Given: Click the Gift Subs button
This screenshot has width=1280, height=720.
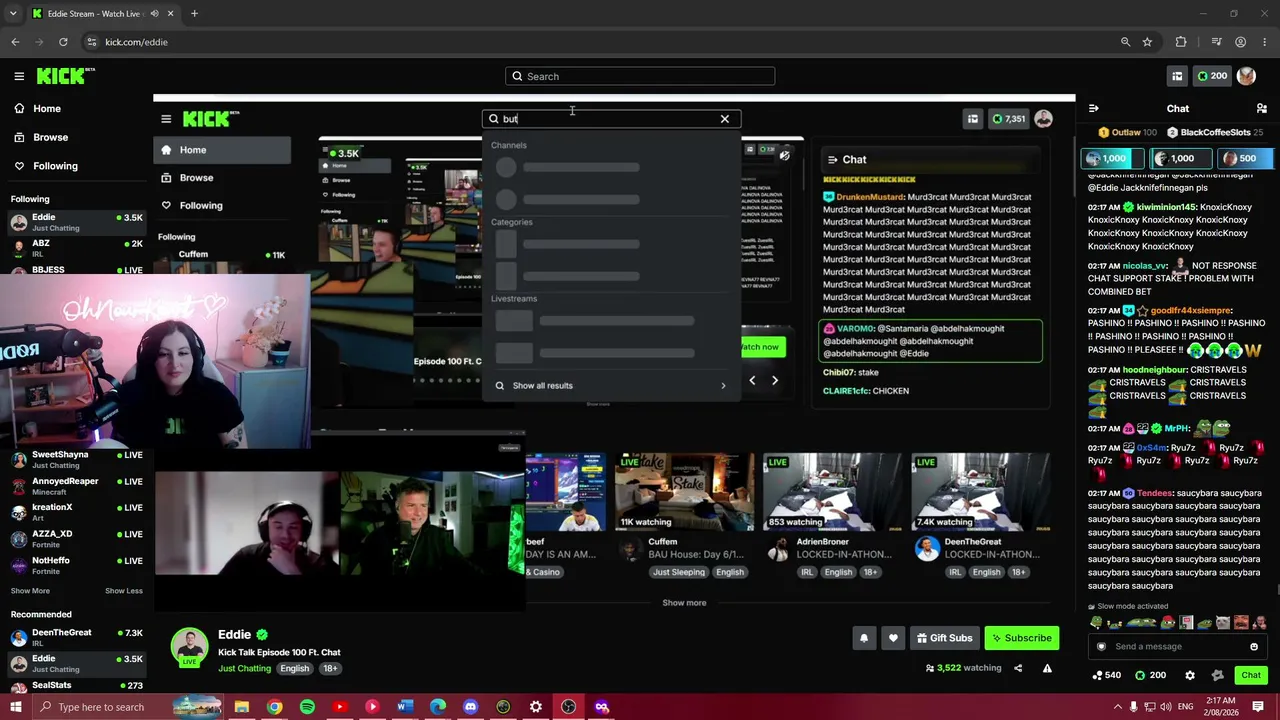Looking at the screenshot, I should [943, 638].
